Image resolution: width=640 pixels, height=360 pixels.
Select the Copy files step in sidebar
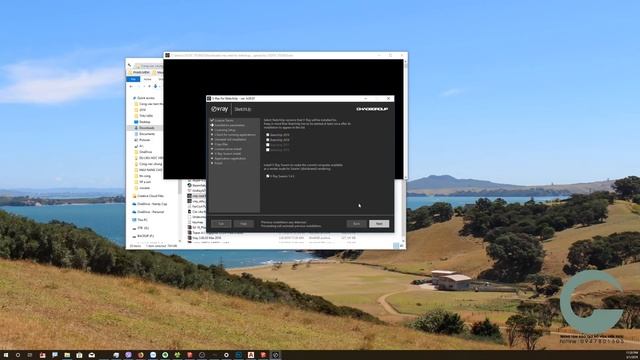pos(221,144)
